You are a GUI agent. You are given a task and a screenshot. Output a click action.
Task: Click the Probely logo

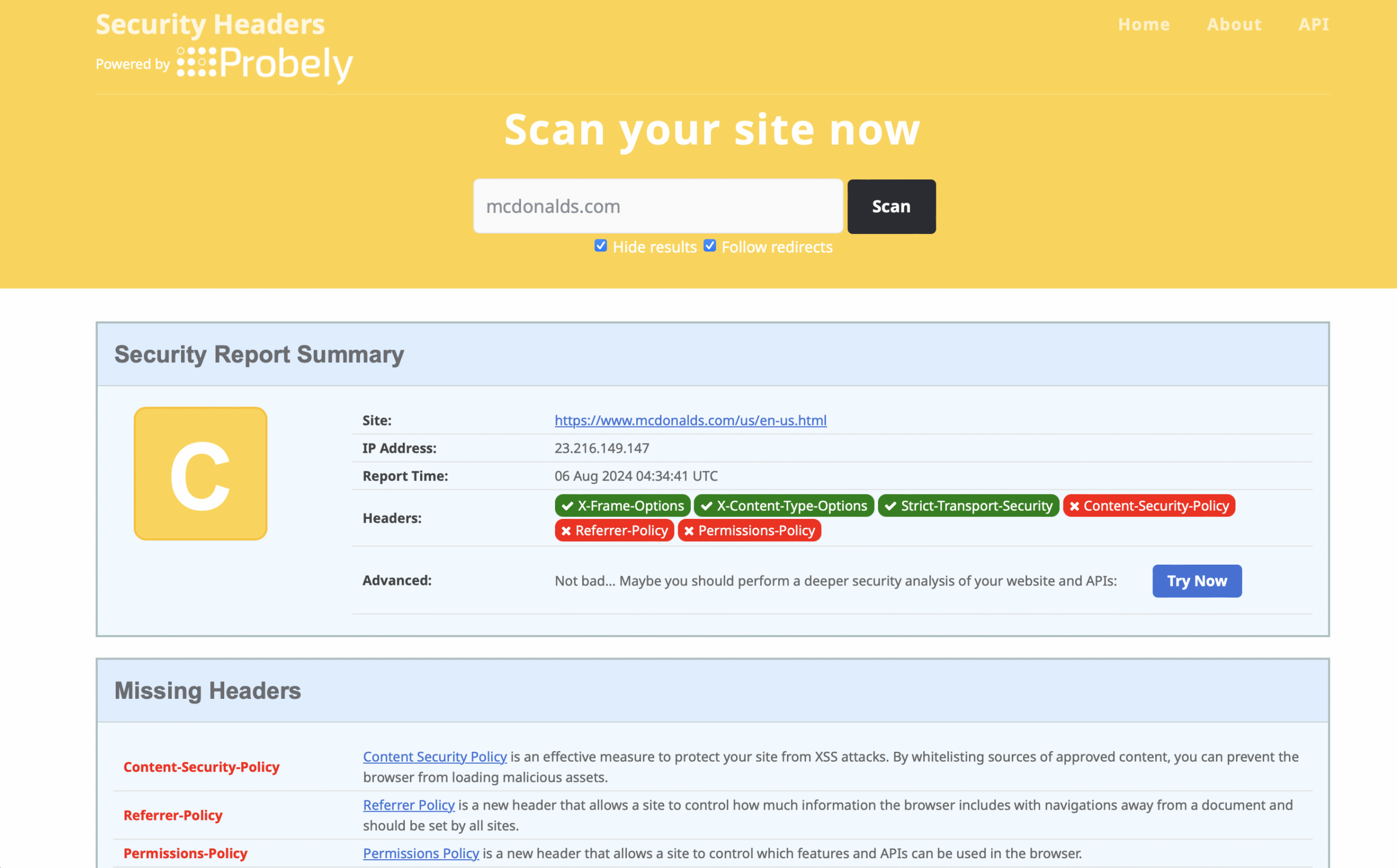point(265,63)
